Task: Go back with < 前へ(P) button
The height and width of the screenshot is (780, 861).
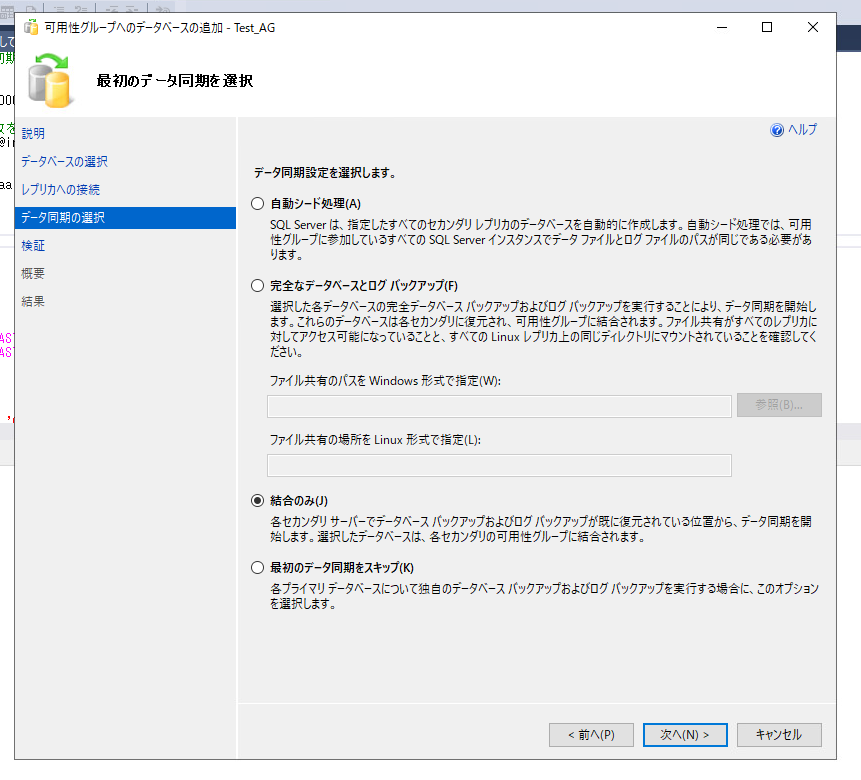Action: pos(591,734)
